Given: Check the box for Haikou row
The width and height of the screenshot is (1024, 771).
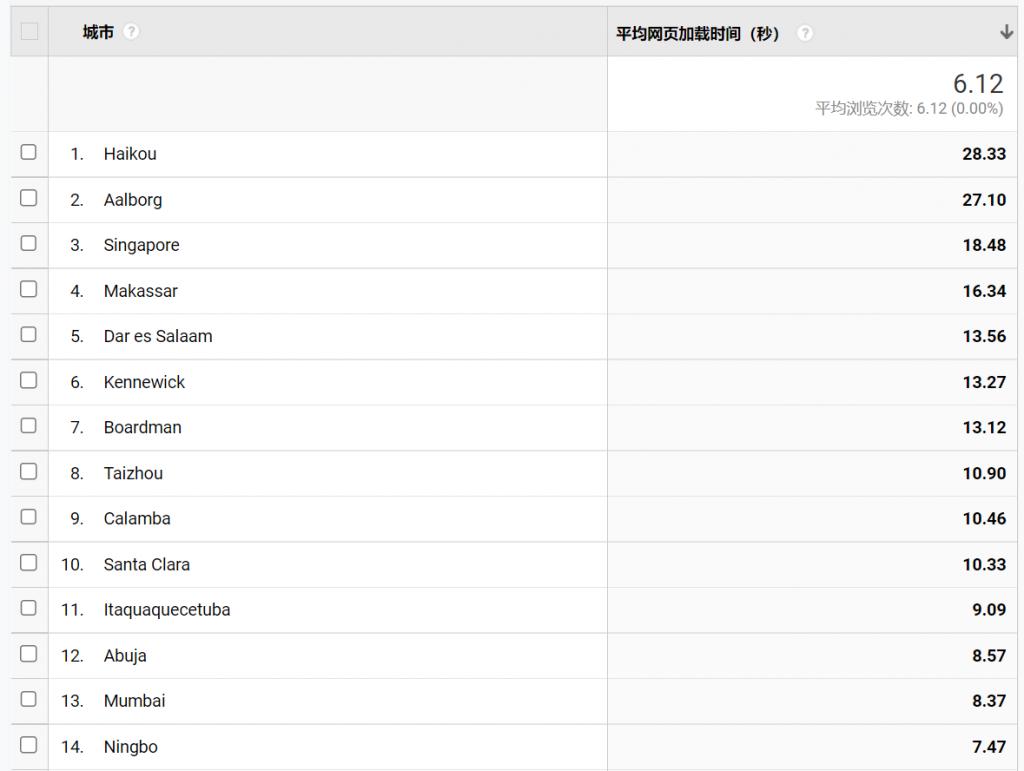Looking at the screenshot, I should coord(28,152).
